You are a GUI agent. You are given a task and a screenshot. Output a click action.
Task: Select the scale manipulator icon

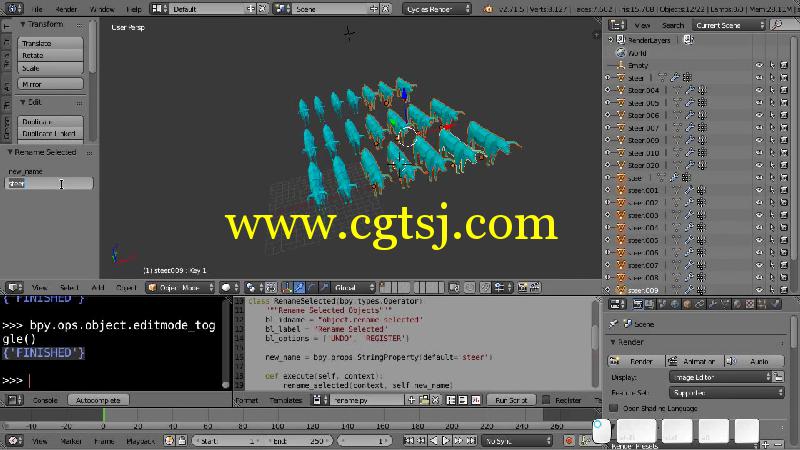point(324,288)
